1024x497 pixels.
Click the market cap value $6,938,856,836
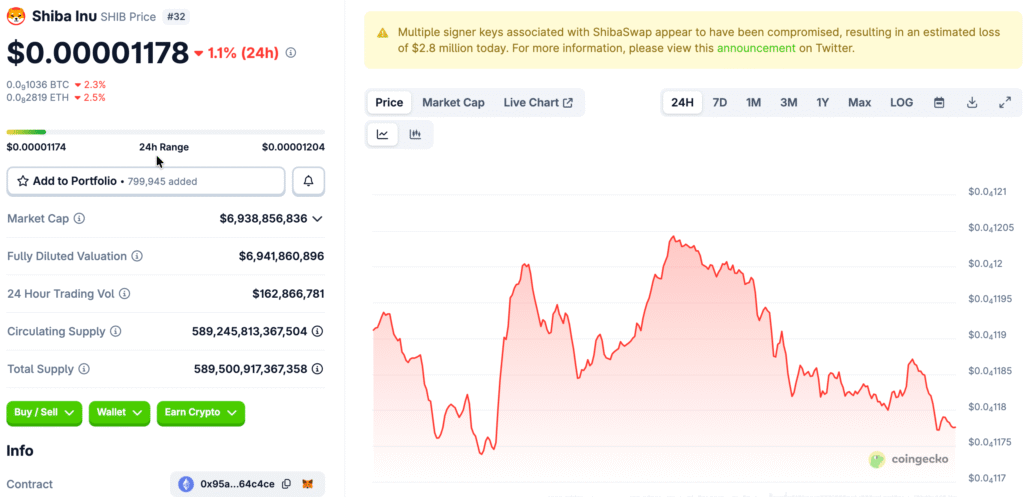click(263, 219)
